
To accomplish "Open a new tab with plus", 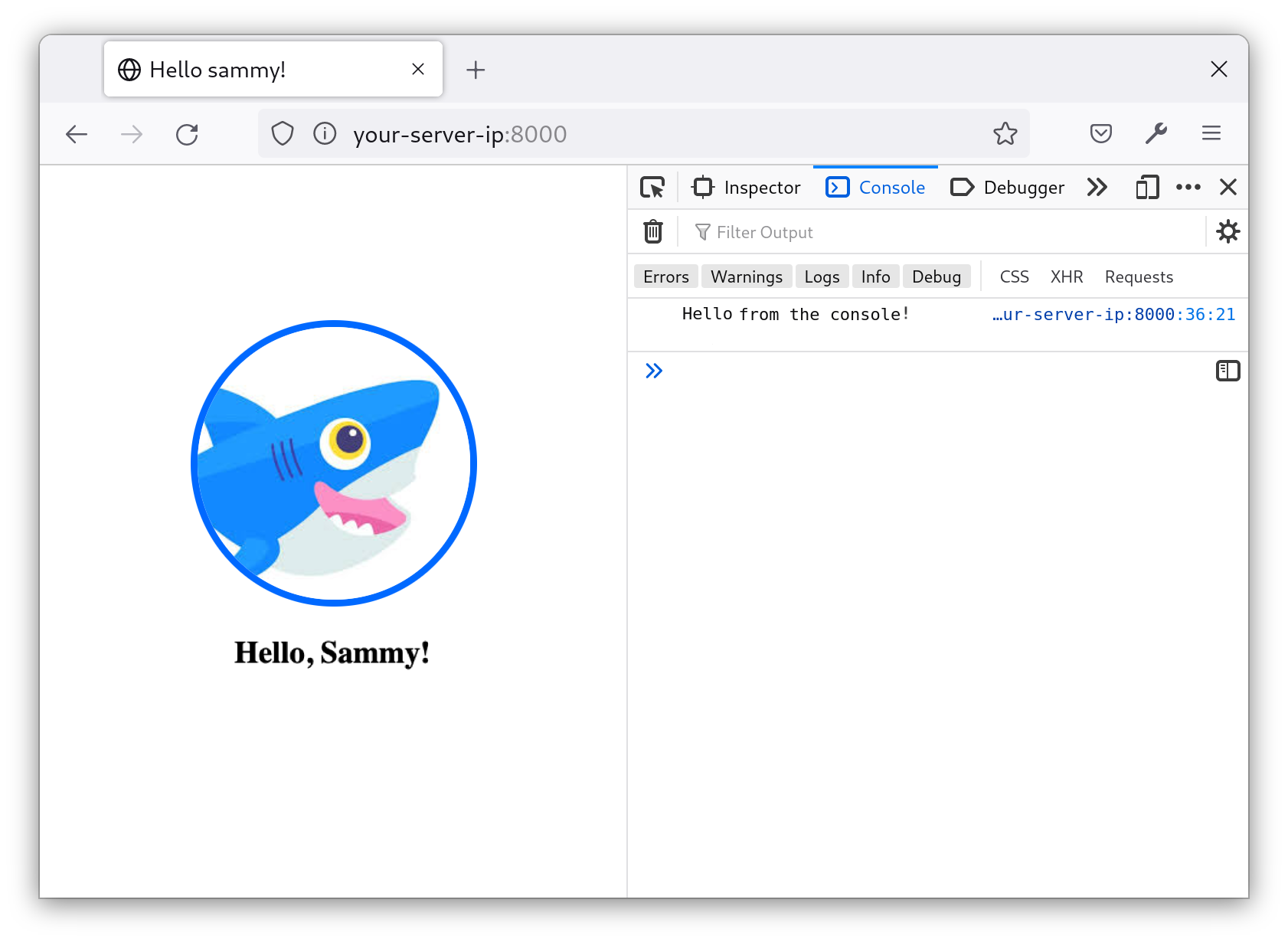I will pyautogui.click(x=476, y=70).
